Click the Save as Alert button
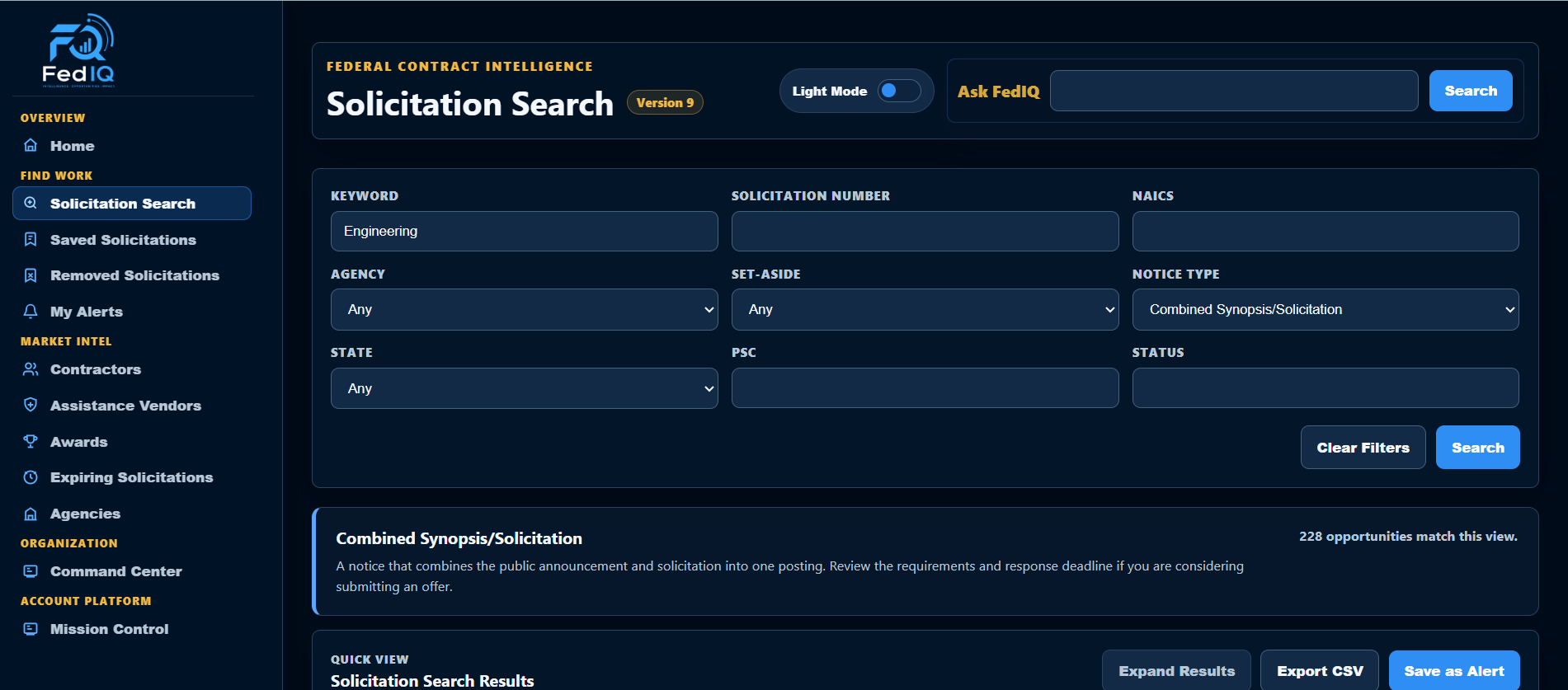 [1454, 671]
